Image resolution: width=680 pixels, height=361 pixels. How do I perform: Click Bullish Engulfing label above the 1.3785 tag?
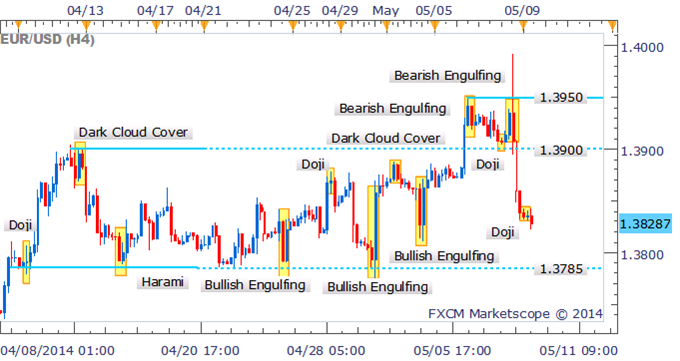[444, 256]
